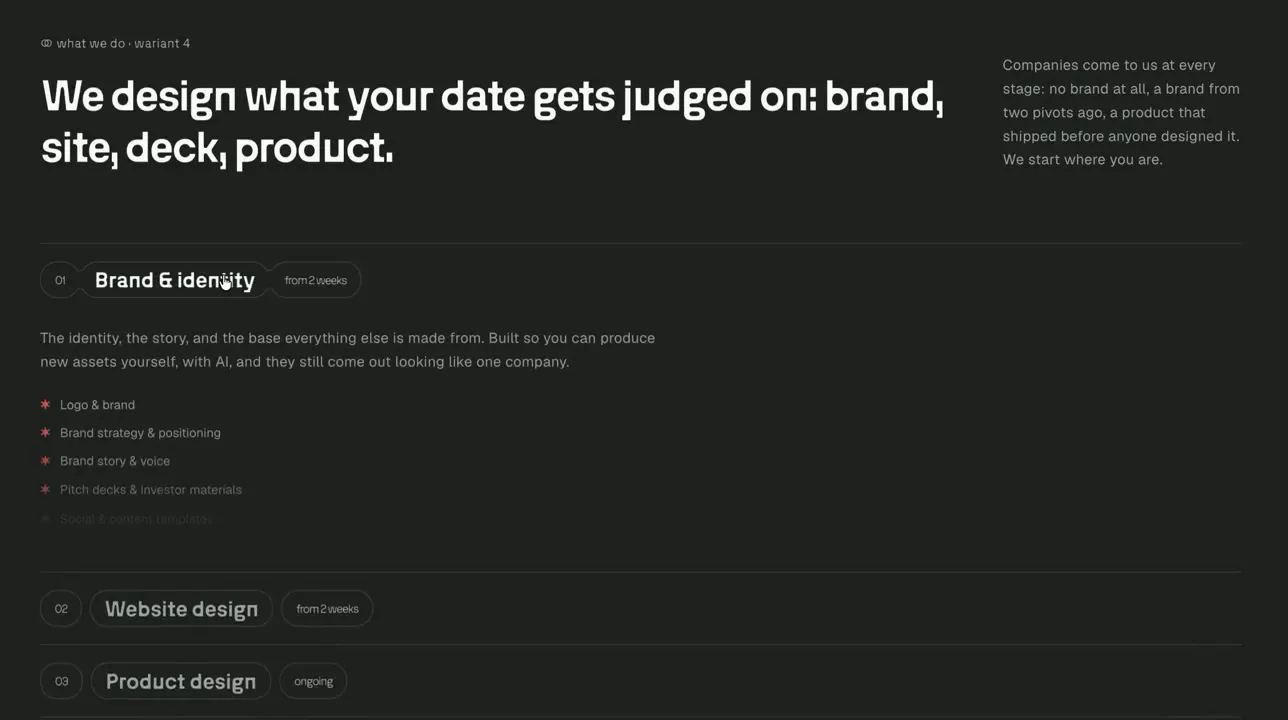
Task: Expand the Product design section
Action: pyautogui.click(x=181, y=681)
